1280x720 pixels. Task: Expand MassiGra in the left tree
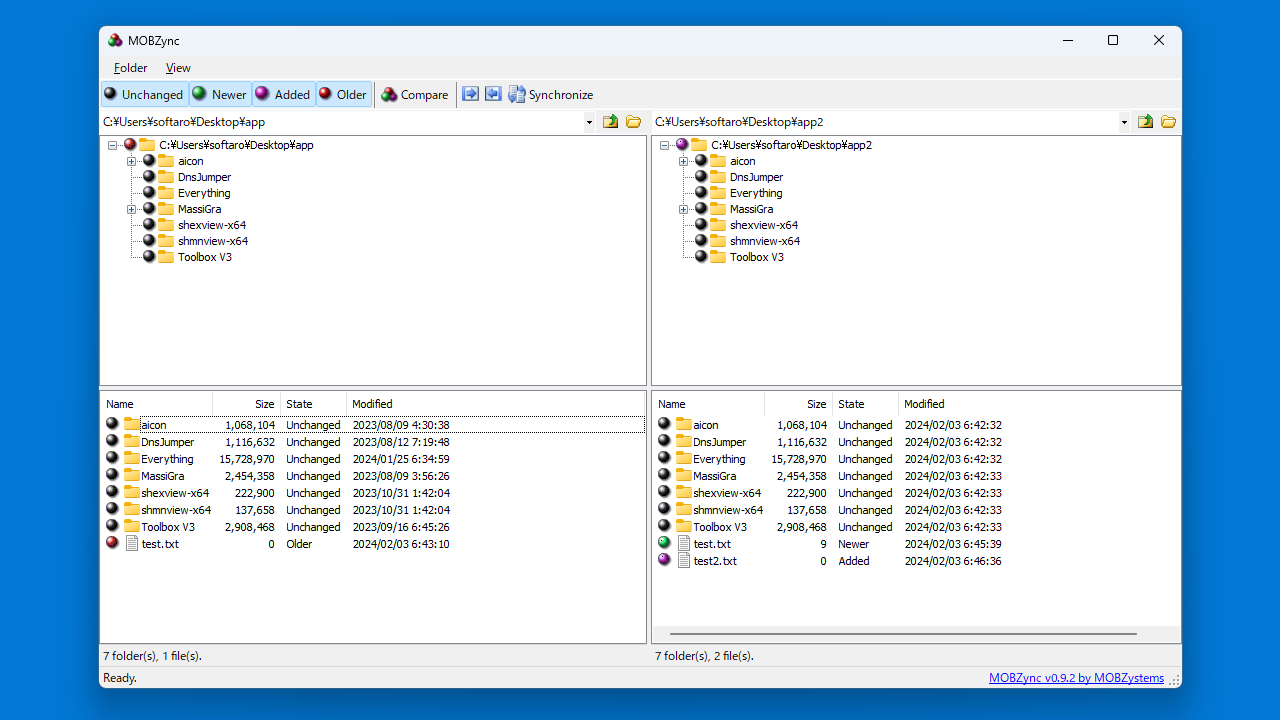click(131, 209)
